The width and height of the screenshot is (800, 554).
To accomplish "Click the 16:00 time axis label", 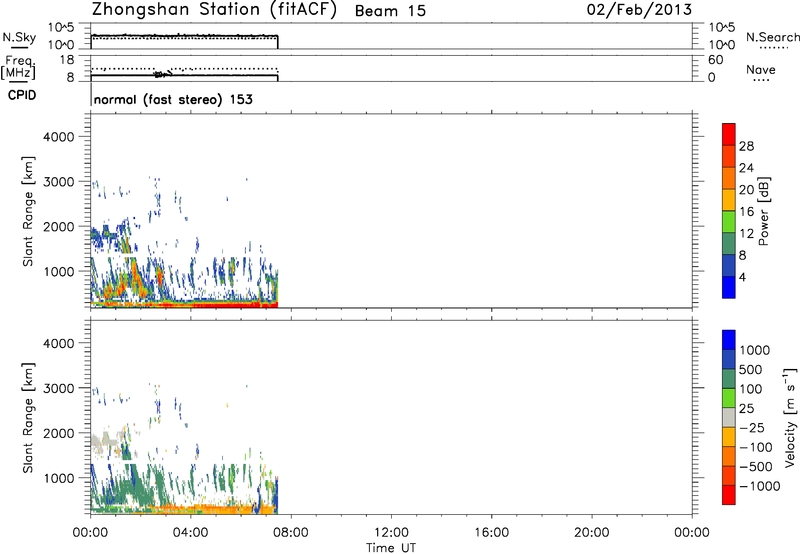I will 491,533.
